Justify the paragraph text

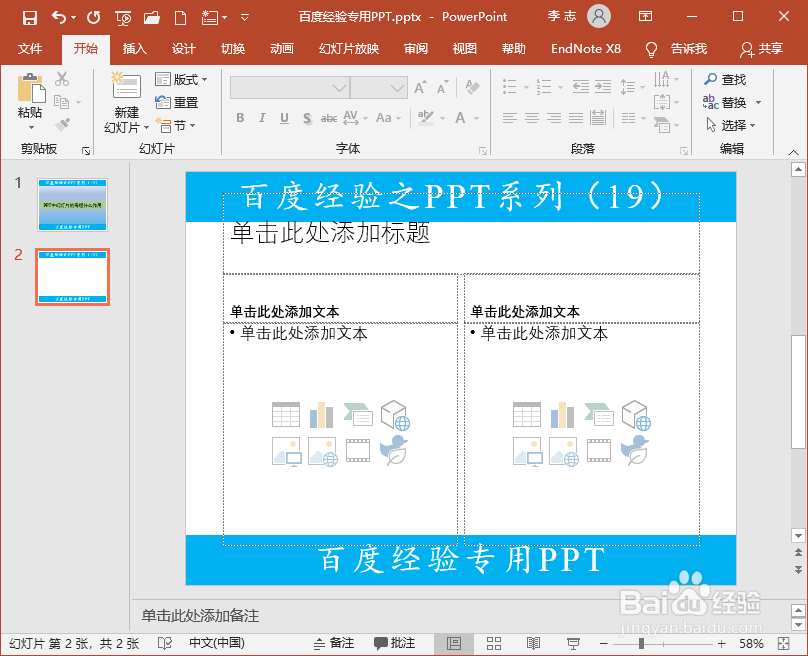tap(576, 118)
